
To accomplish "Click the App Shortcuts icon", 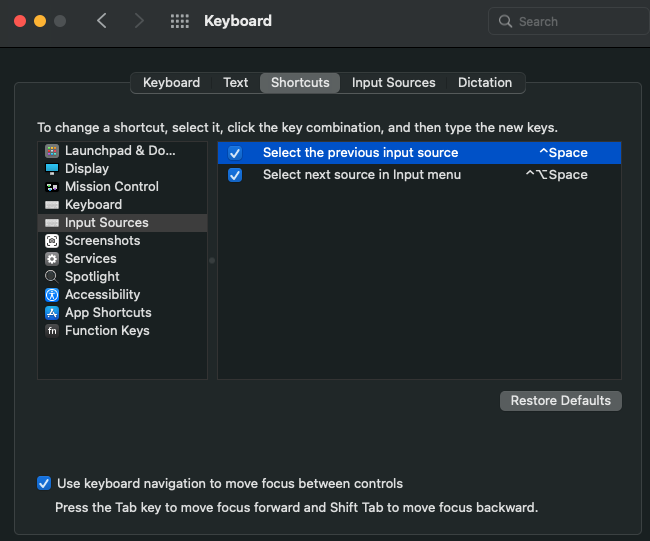I will pos(52,313).
